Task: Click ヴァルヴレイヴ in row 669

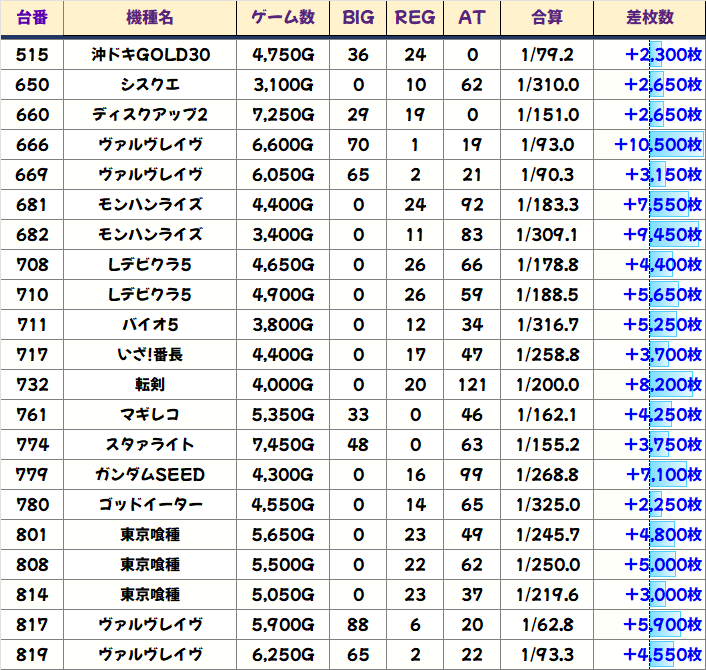Action: click(150, 175)
